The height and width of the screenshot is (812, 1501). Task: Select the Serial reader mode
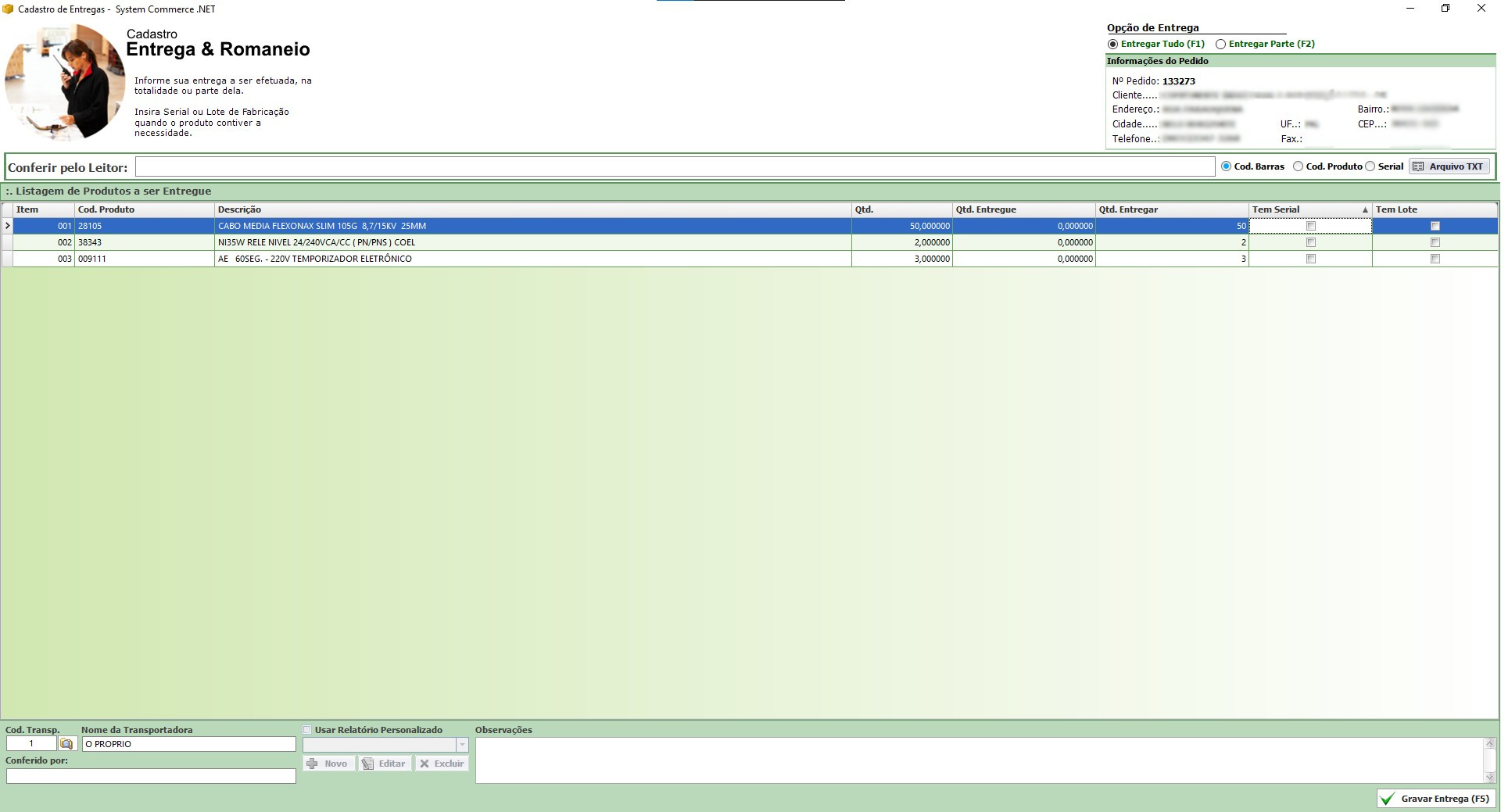pos(1370,166)
